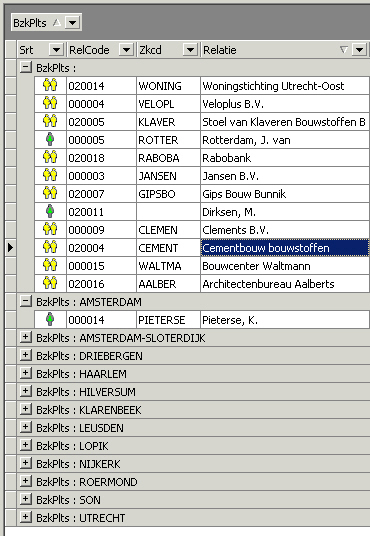
Task: Click the person icon beside Rotterdam, J. van
Action: click(x=50, y=139)
